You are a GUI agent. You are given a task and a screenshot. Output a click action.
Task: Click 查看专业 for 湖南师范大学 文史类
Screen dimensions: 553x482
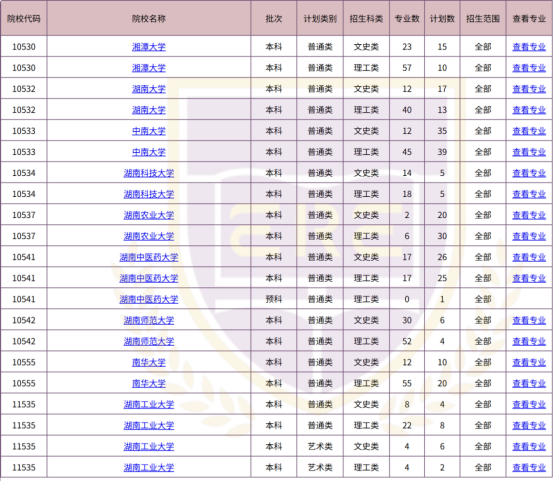529,320
